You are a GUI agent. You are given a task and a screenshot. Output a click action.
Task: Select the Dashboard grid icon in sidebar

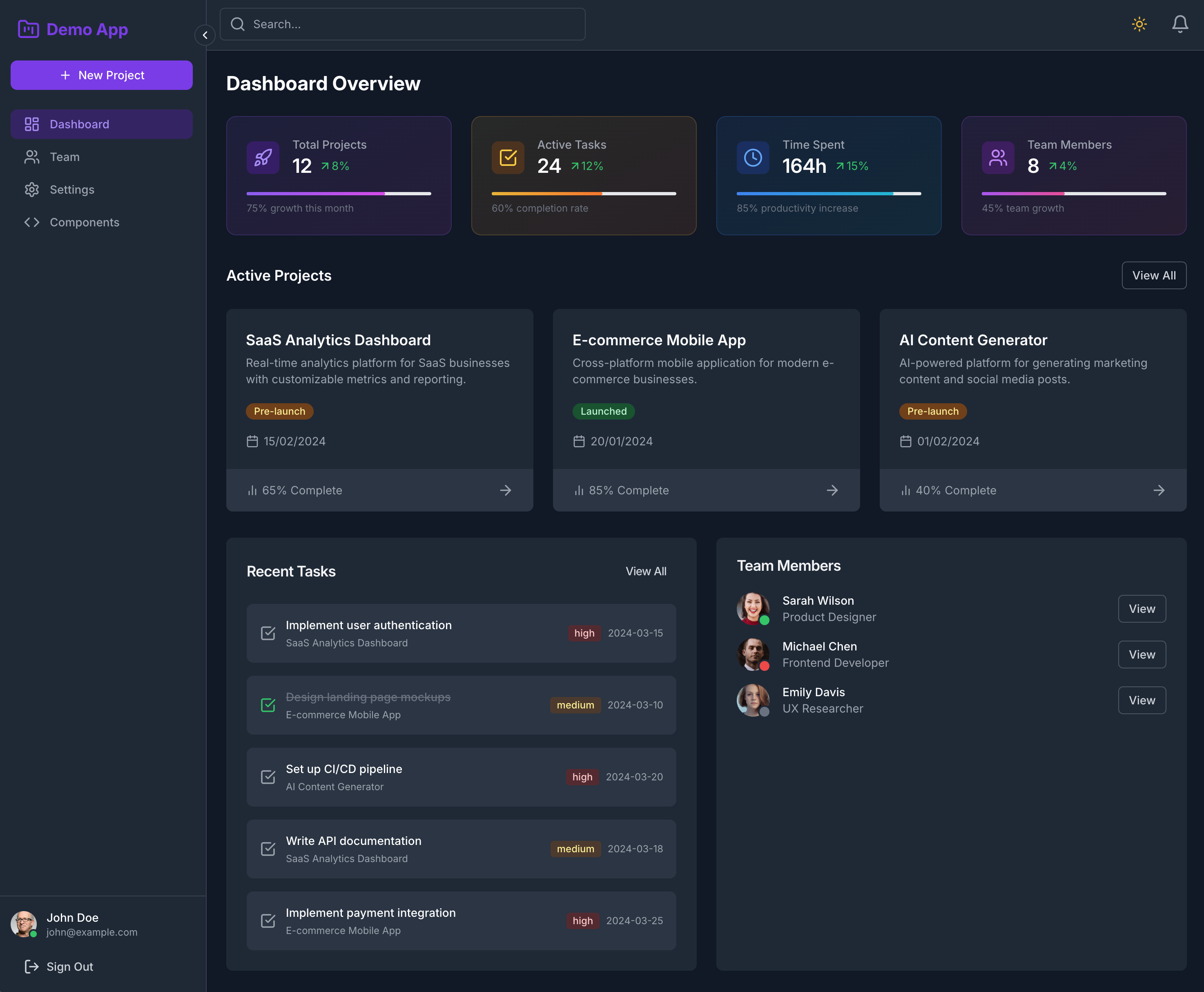(x=31, y=124)
